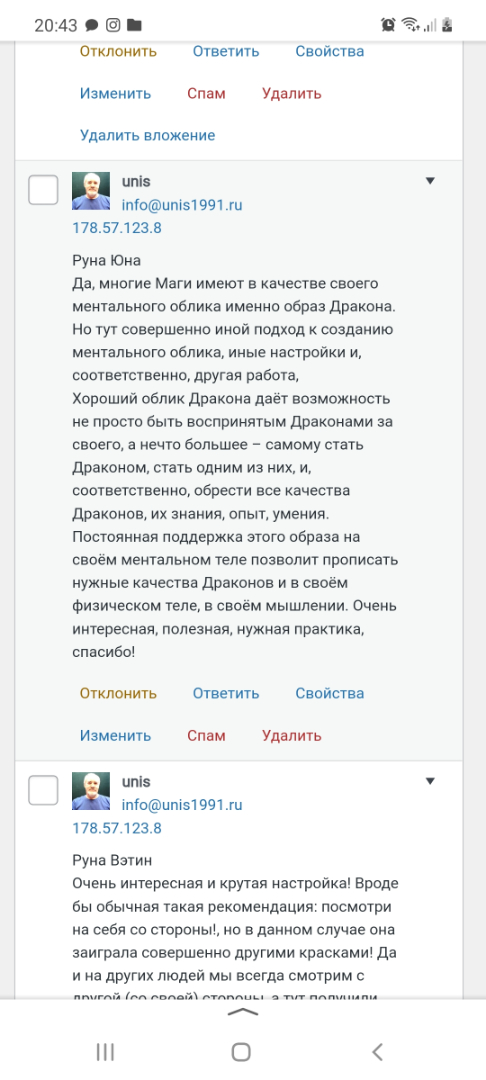Expand the arrow on Руна Вэтин comment
The height and width of the screenshot is (1080, 486).
430,781
